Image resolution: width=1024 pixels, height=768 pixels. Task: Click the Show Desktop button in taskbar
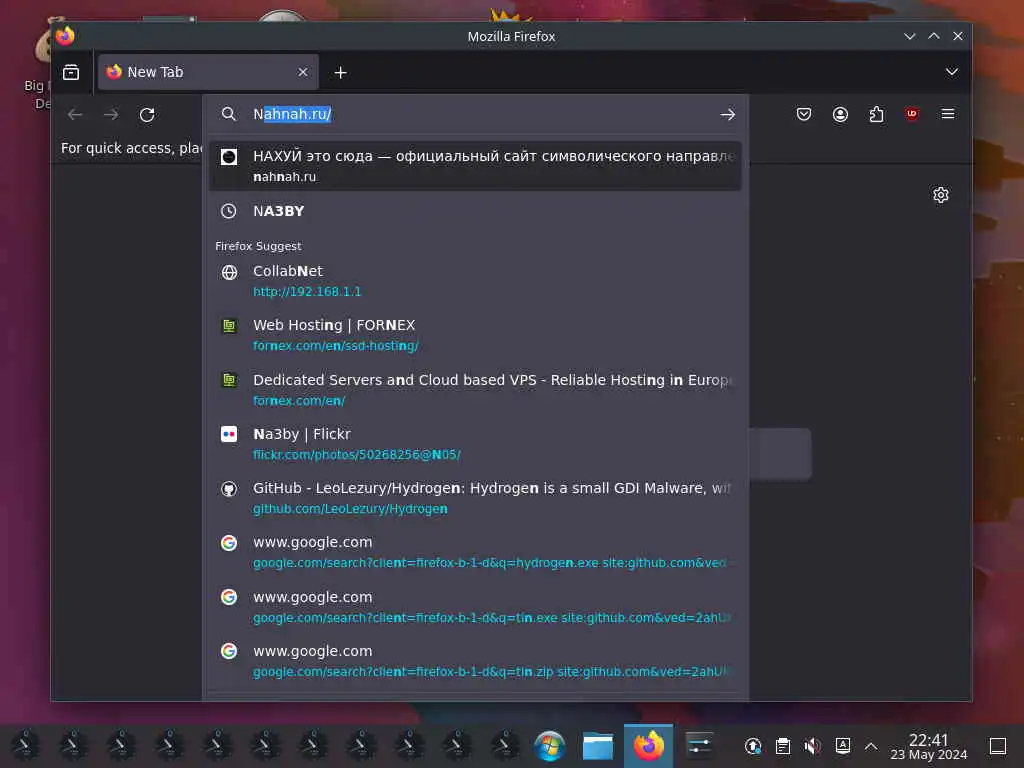tap(998, 746)
